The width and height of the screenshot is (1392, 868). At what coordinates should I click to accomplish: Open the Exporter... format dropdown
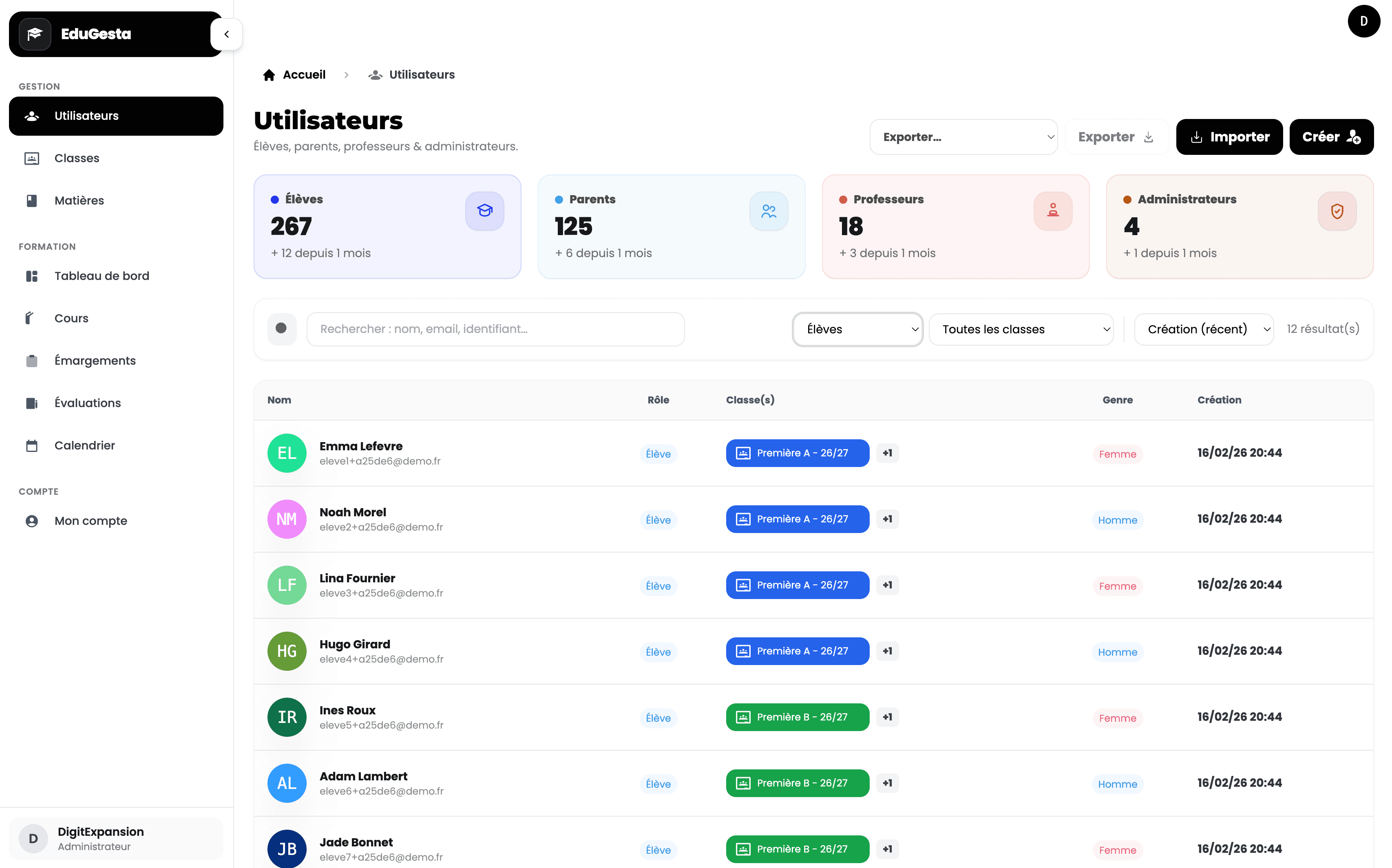pyautogui.click(x=963, y=137)
